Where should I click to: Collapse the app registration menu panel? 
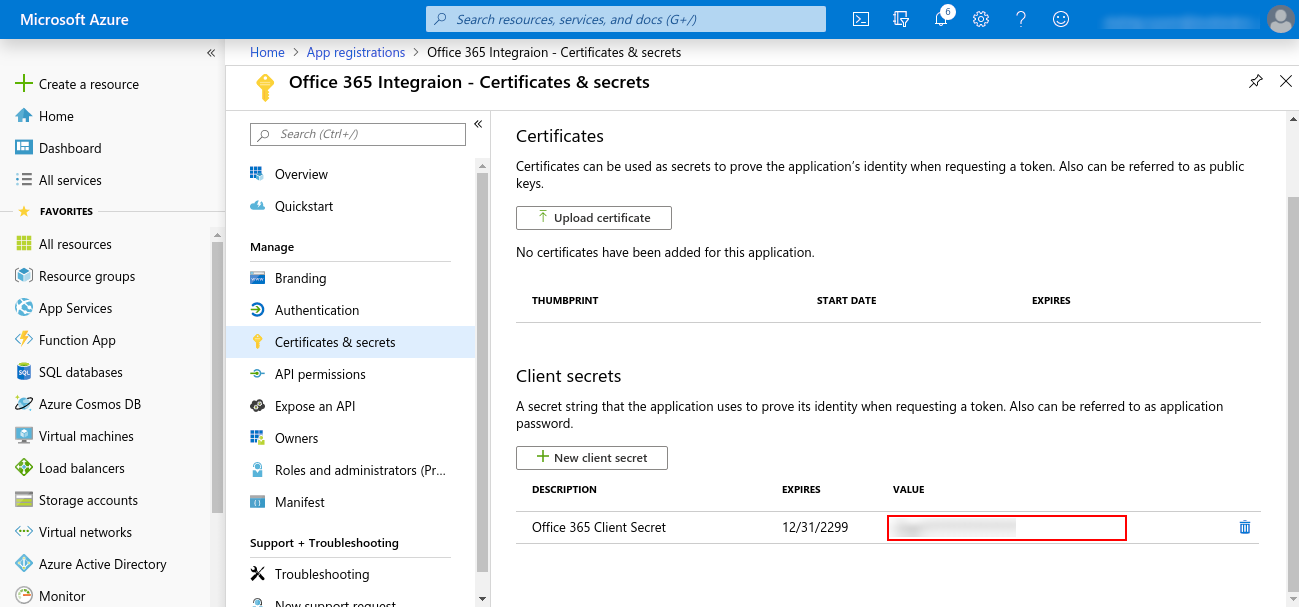[x=478, y=124]
